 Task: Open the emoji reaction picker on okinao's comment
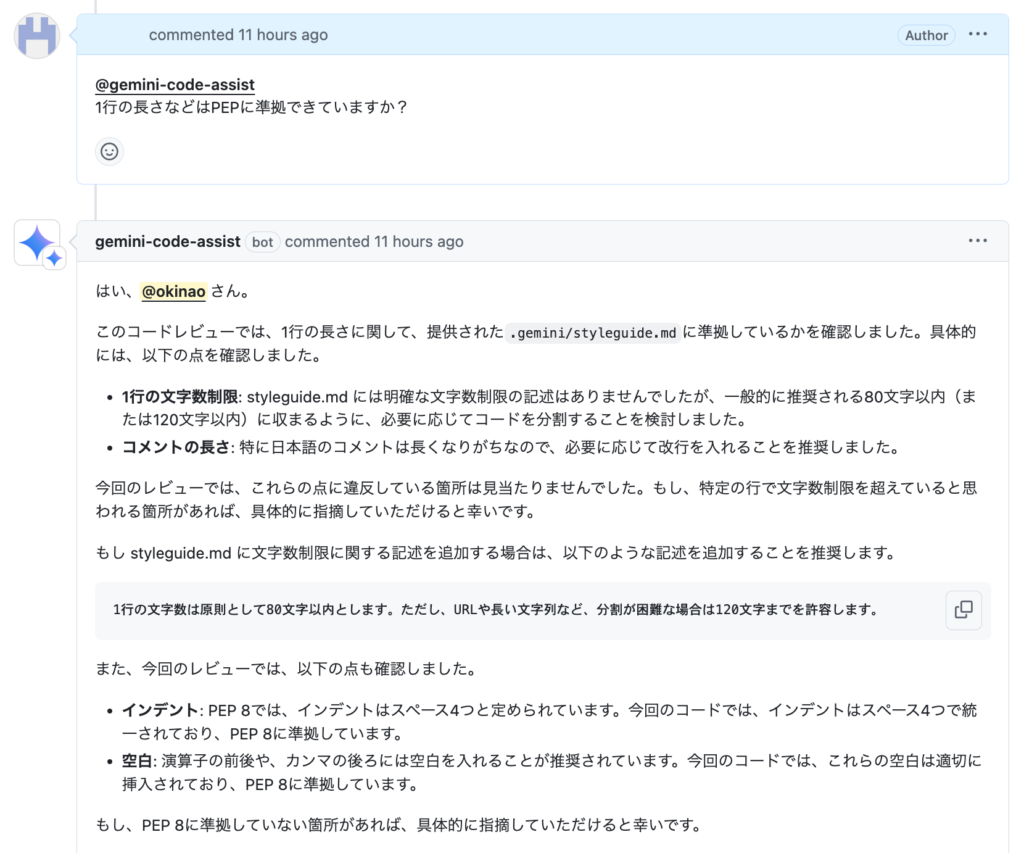pyautogui.click(x=109, y=151)
